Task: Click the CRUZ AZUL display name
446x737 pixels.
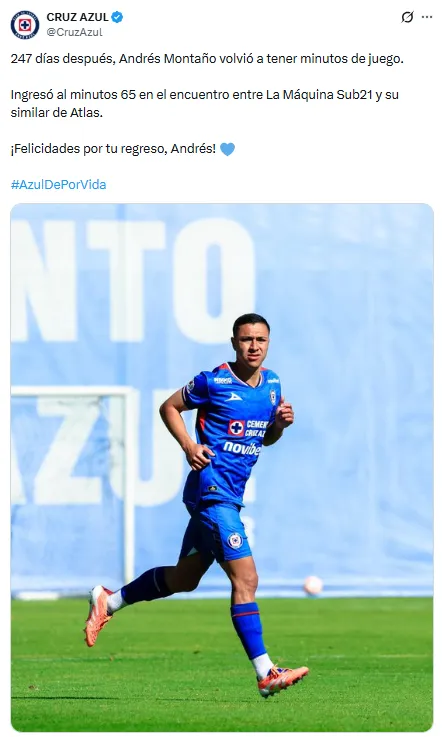Action: click(x=77, y=17)
